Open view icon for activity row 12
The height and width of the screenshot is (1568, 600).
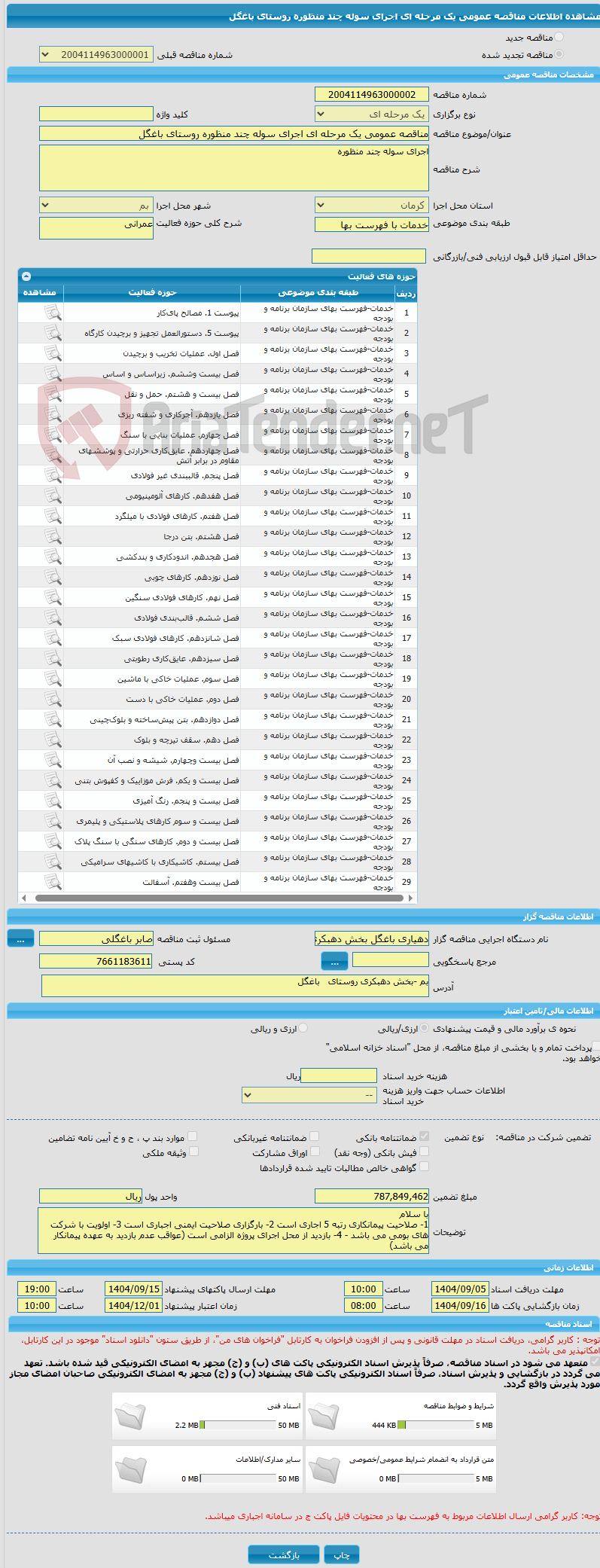[53, 536]
